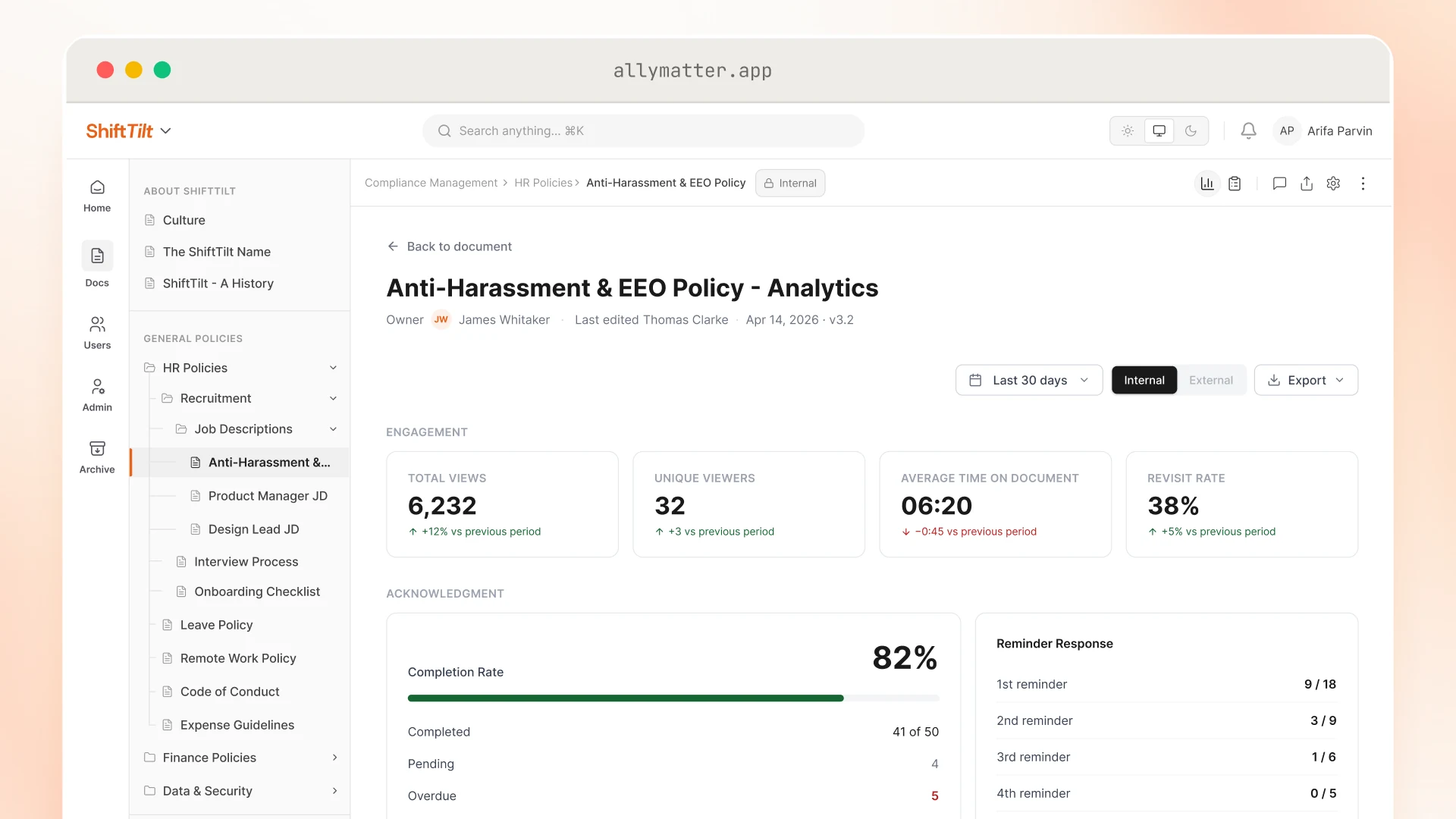The height and width of the screenshot is (819, 1456).
Task: Open the Onboarding Checklist document
Action: coord(256,591)
